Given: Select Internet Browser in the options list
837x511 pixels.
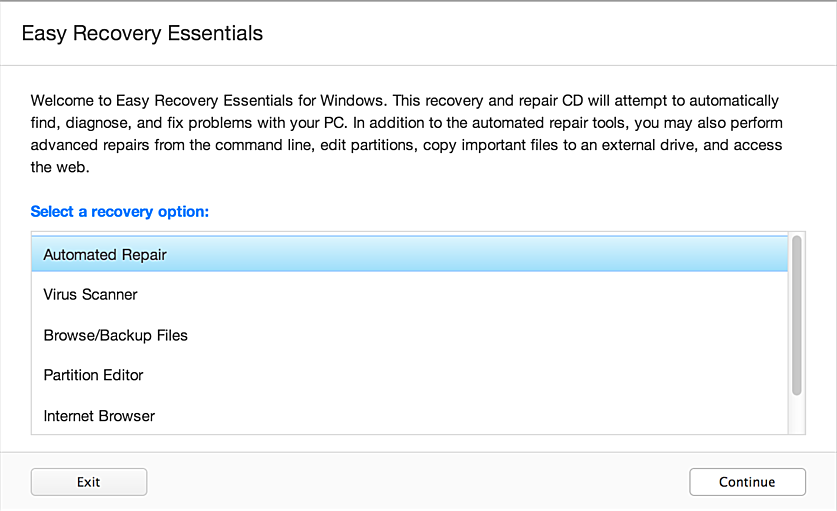Looking at the screenshot, I should (99, 415).
